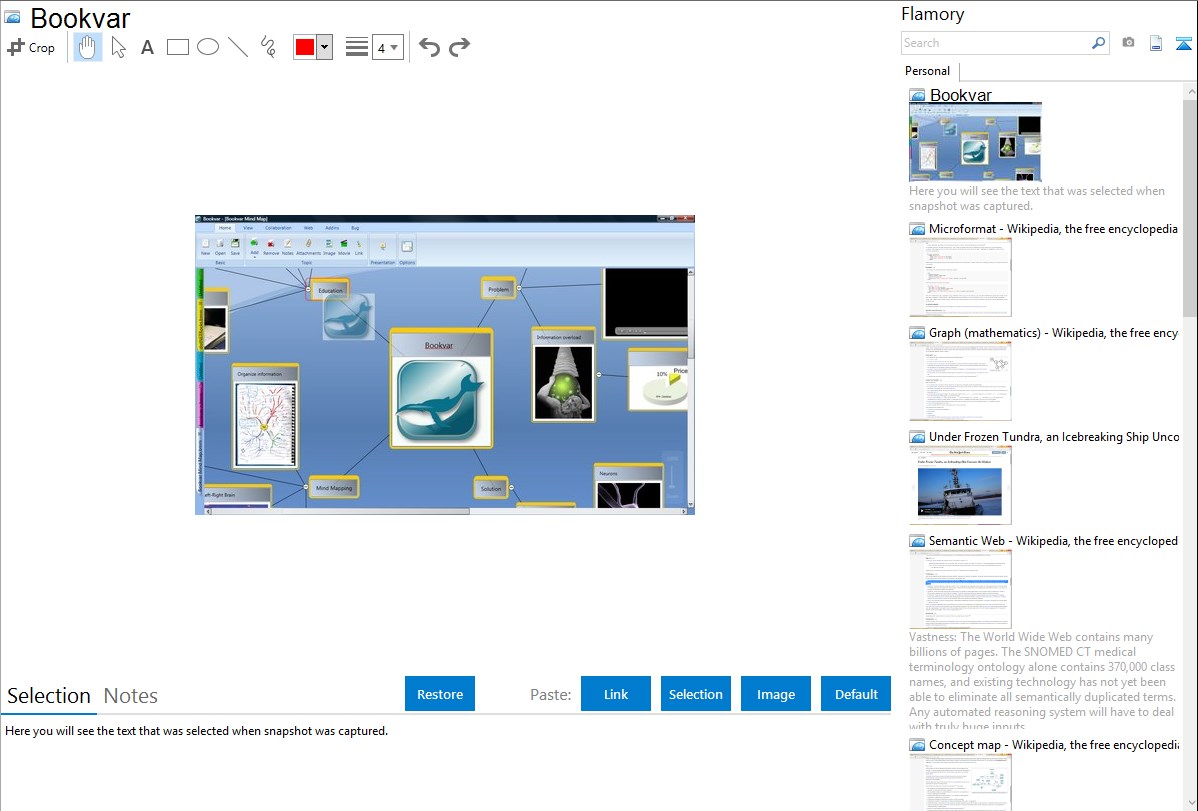Pick the ellipse drawing tool
This screenshot has width=1198, height=811.
point(208,47)
